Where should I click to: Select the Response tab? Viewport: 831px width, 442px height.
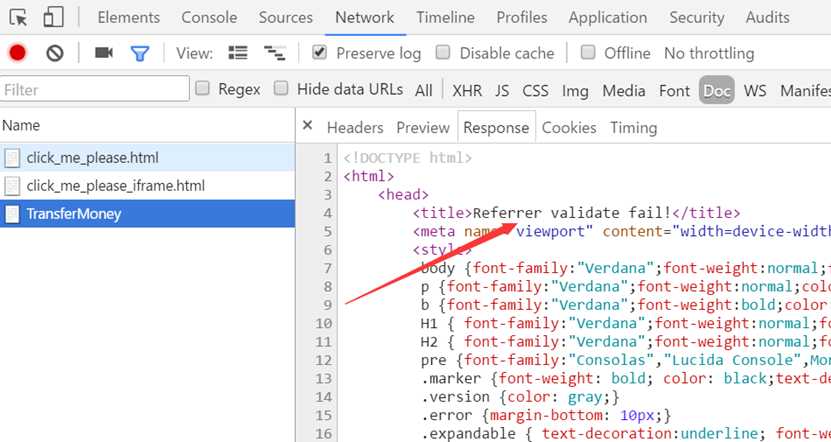pos(496,128)
